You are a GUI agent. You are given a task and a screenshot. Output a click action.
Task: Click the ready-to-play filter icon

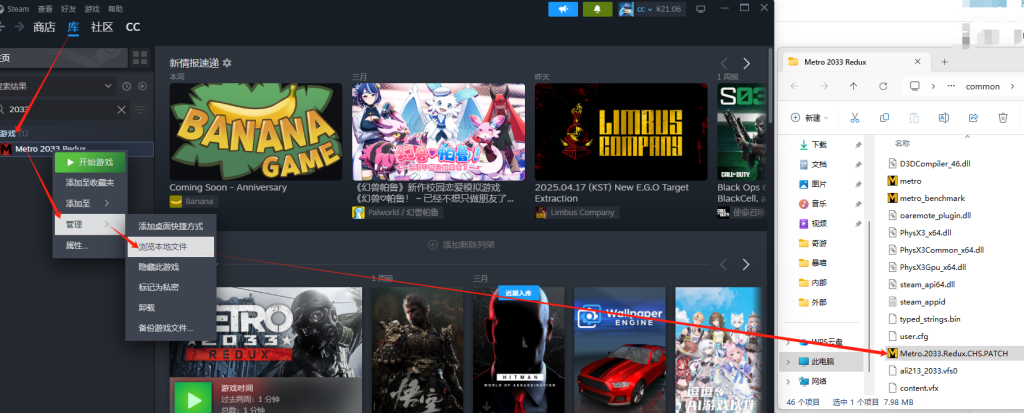(142, 86)
